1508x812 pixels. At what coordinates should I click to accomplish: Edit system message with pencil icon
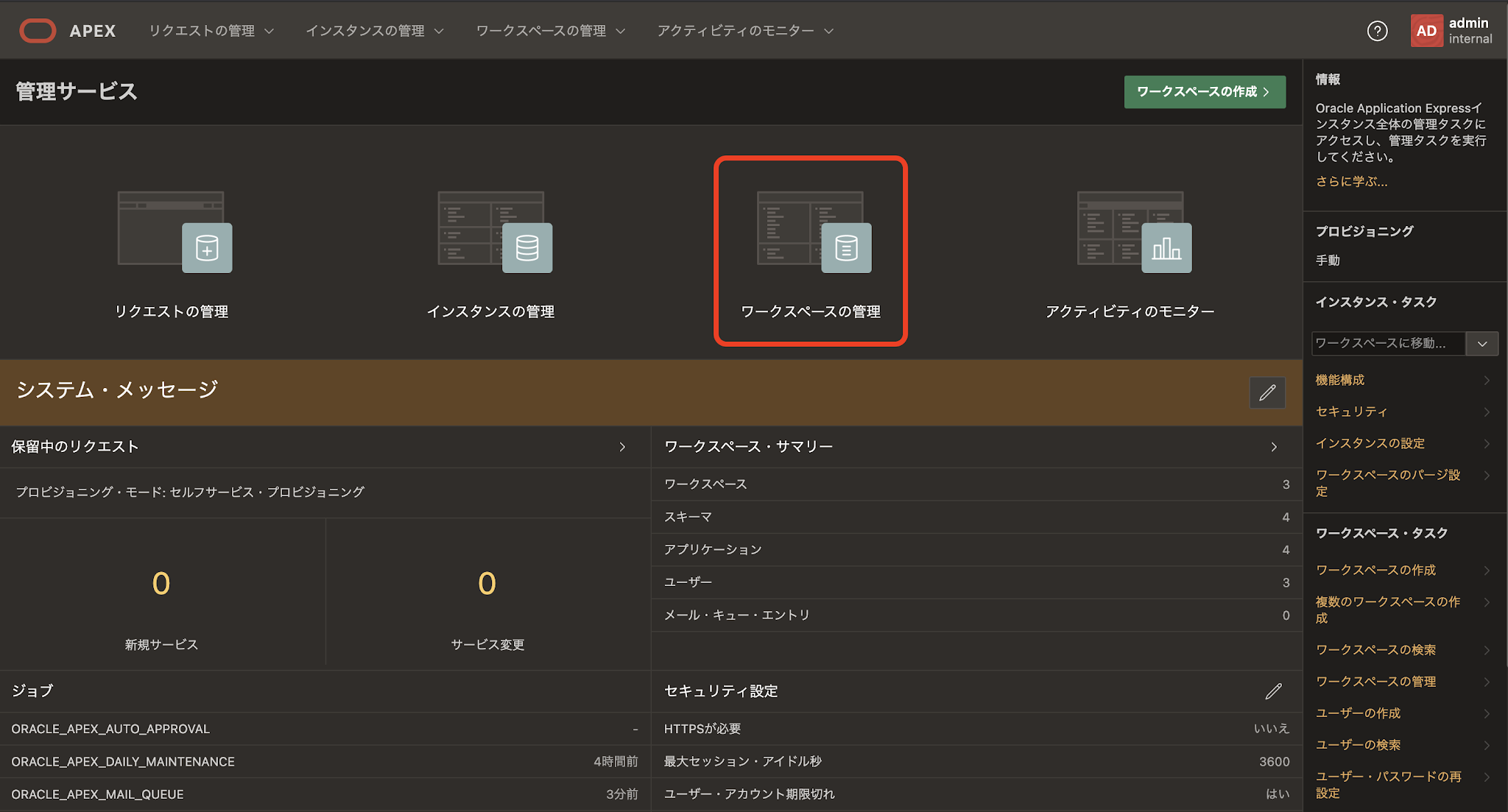(x=1267, y=392)
